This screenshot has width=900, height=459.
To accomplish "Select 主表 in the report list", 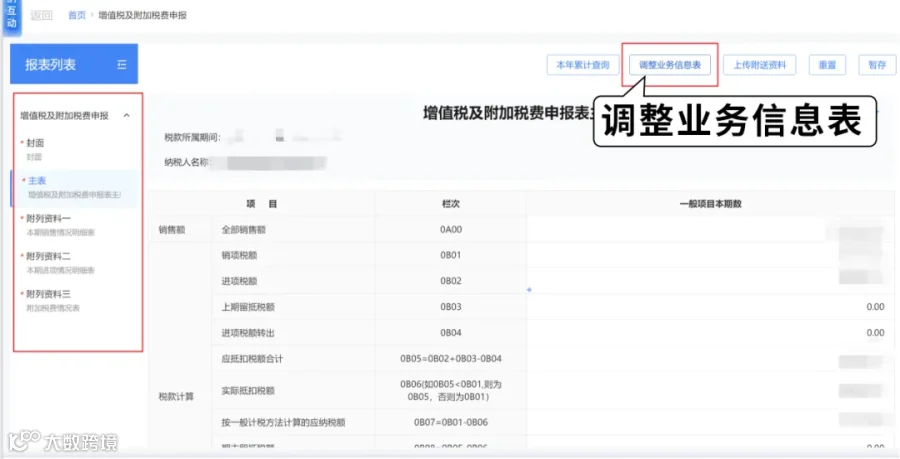I will point(75,188).
